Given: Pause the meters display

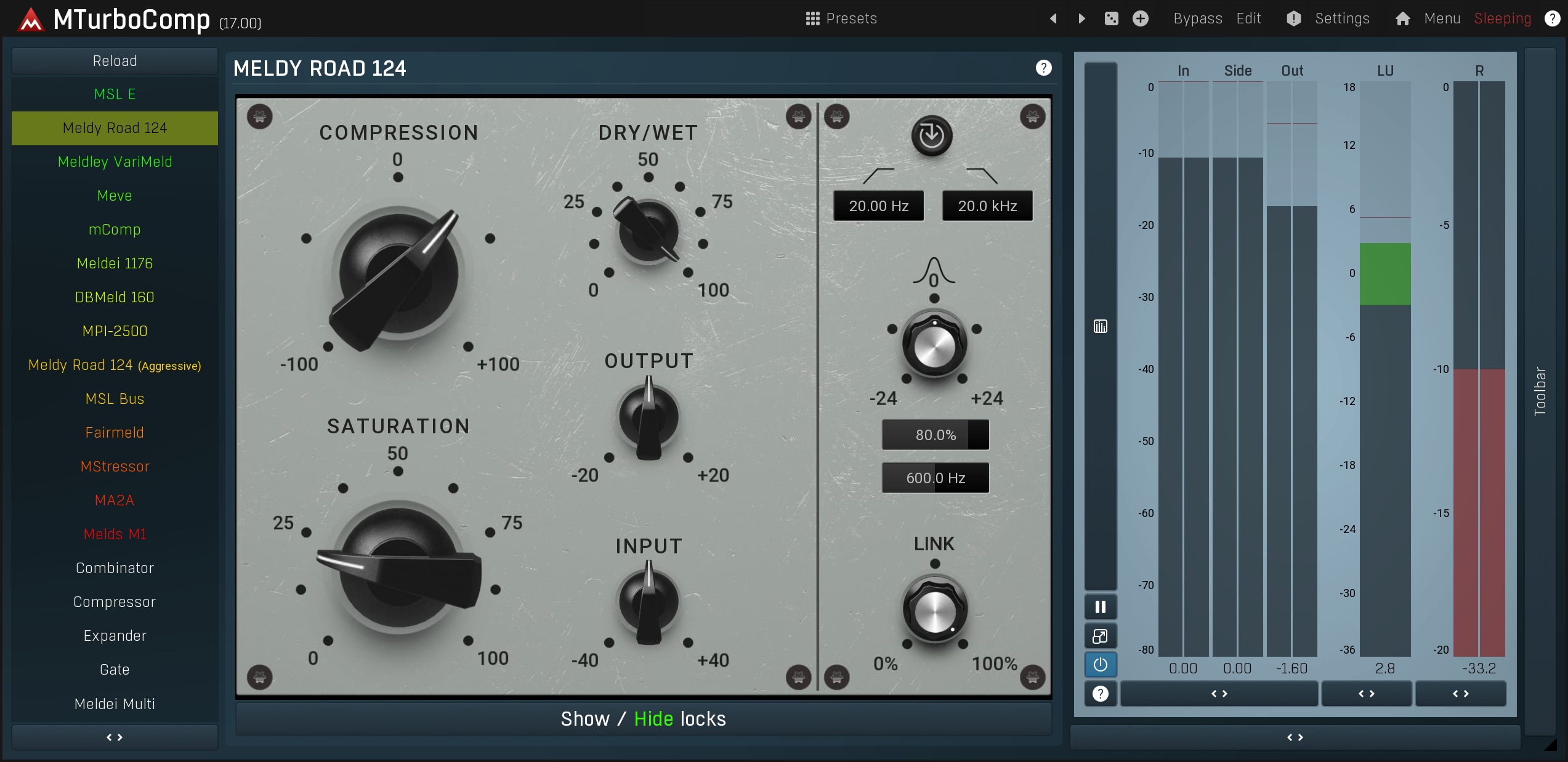Looking at the screenshot, I should [x=1100, y=607].
